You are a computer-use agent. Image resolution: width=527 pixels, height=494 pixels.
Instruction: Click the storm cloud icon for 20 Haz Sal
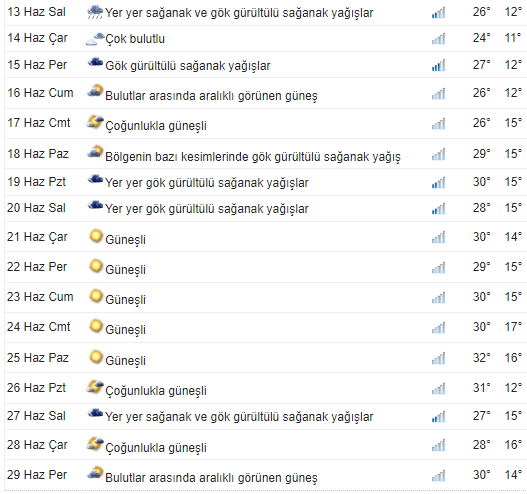point(95,205)
